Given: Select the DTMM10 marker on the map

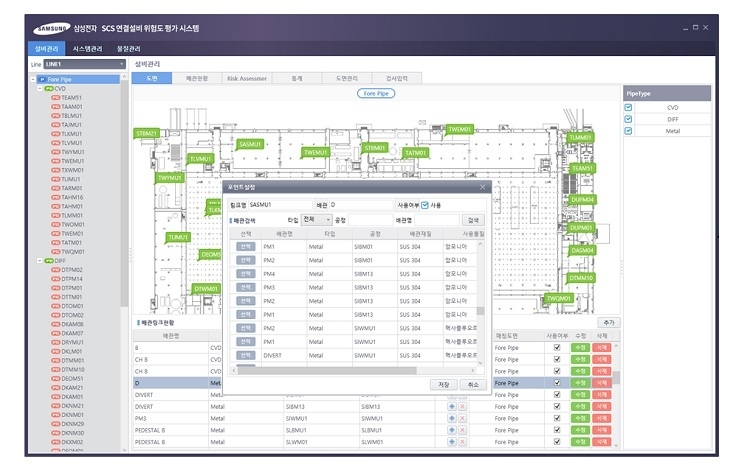Looking at the screenshot, I should (x=581, y=278).
